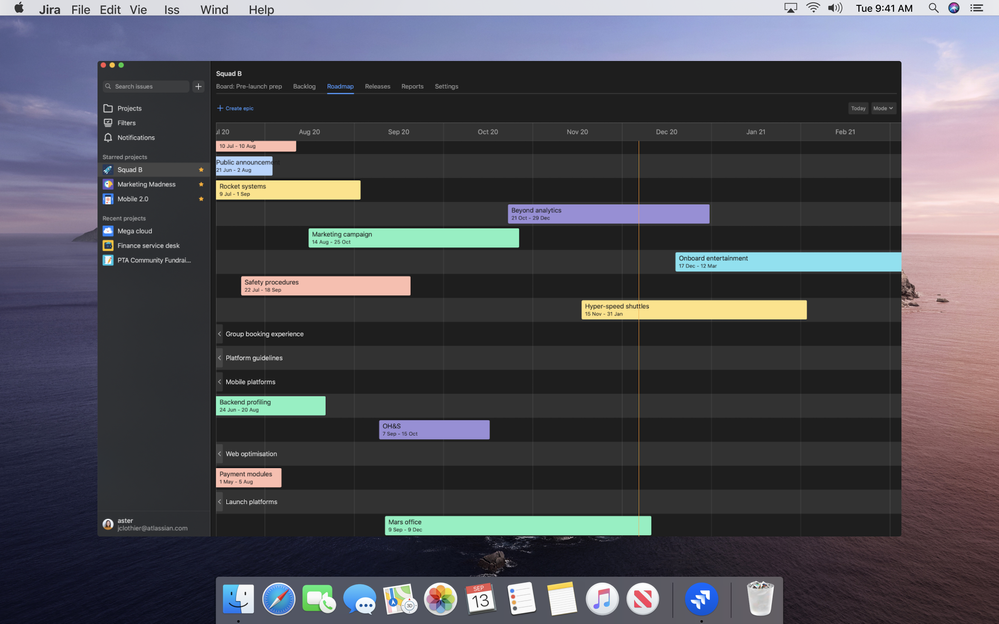Image resolution: width=999 pixels, height=624 pixels.
Task: Select the Filters icon in sidebar
Action: click(x=108, y=123)
